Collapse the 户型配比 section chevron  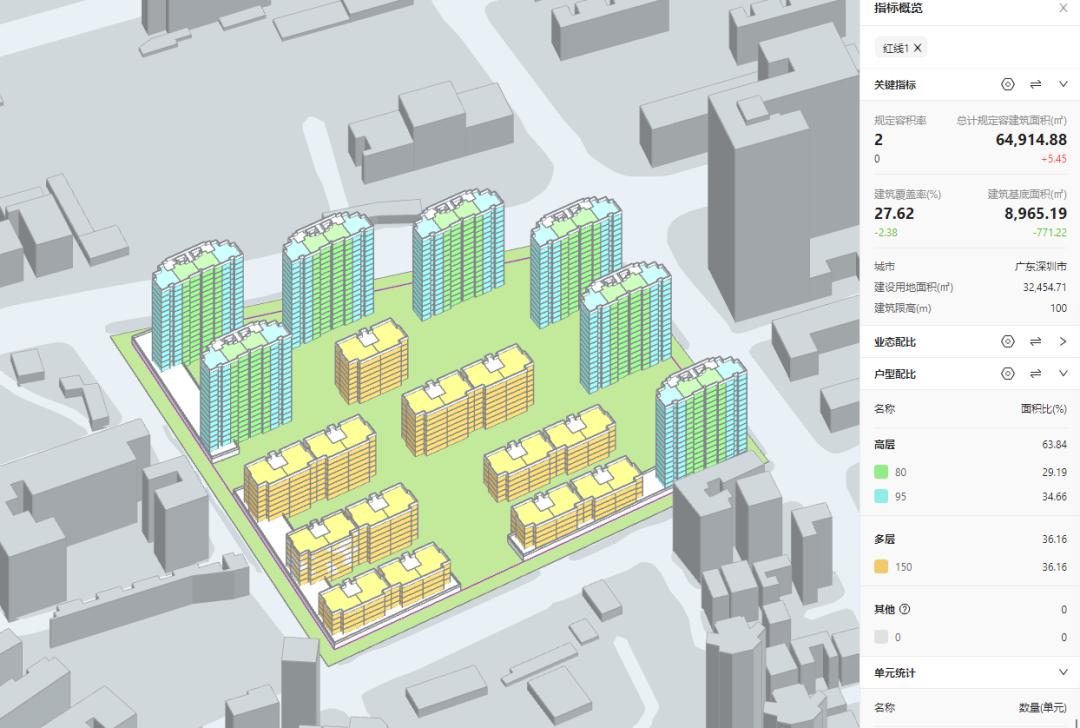(x=1063, y=374)
